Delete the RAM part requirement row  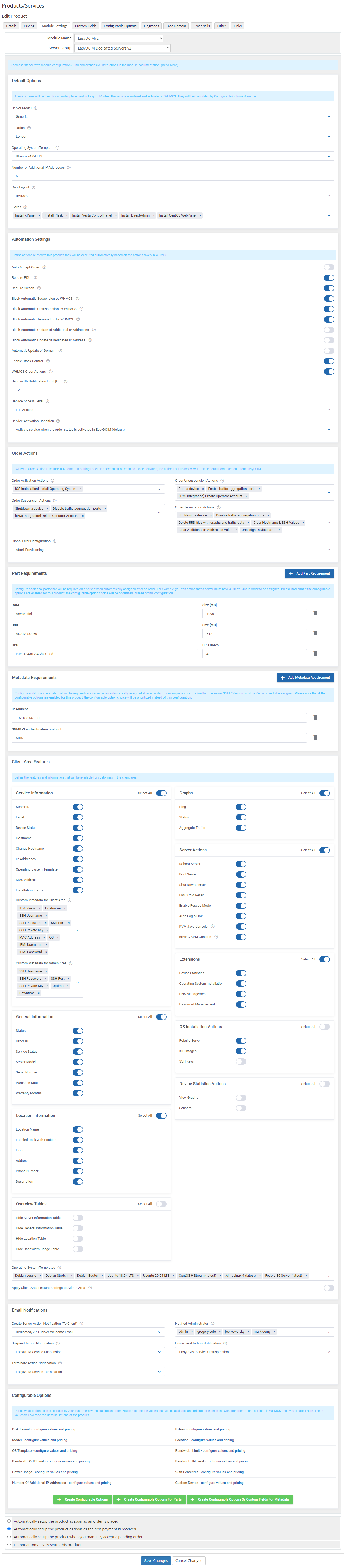[315, 613]
